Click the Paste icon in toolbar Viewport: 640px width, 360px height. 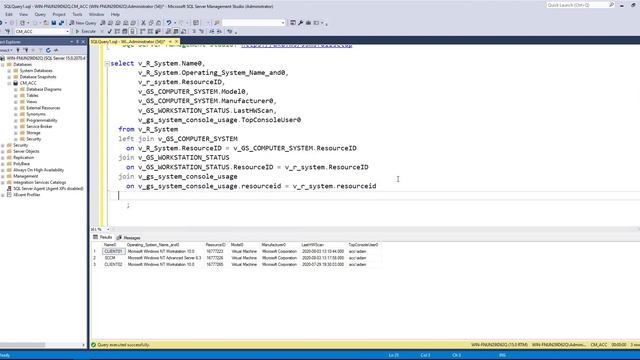pos(158,23)
